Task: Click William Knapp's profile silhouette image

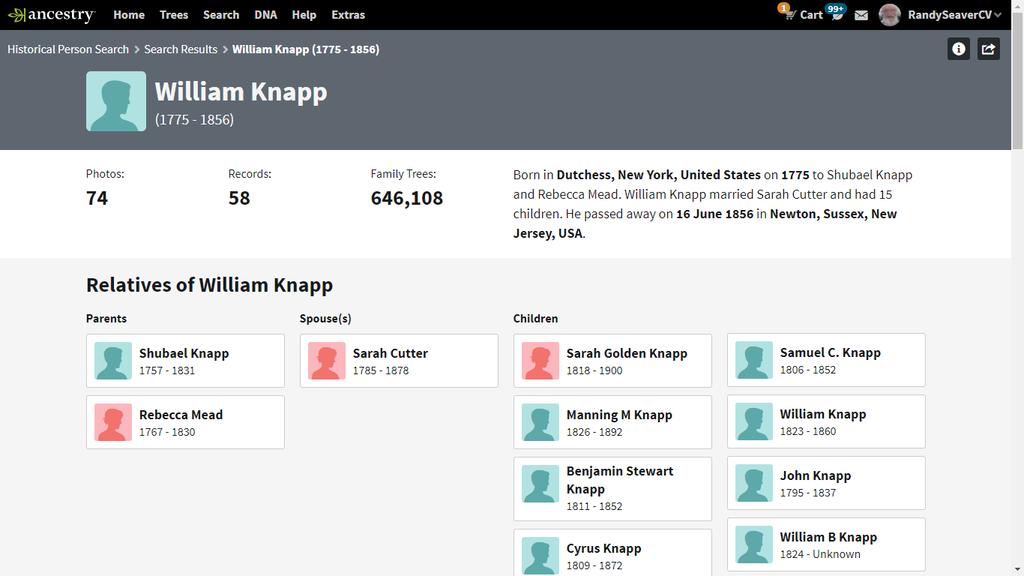Action: coord(116,101)
